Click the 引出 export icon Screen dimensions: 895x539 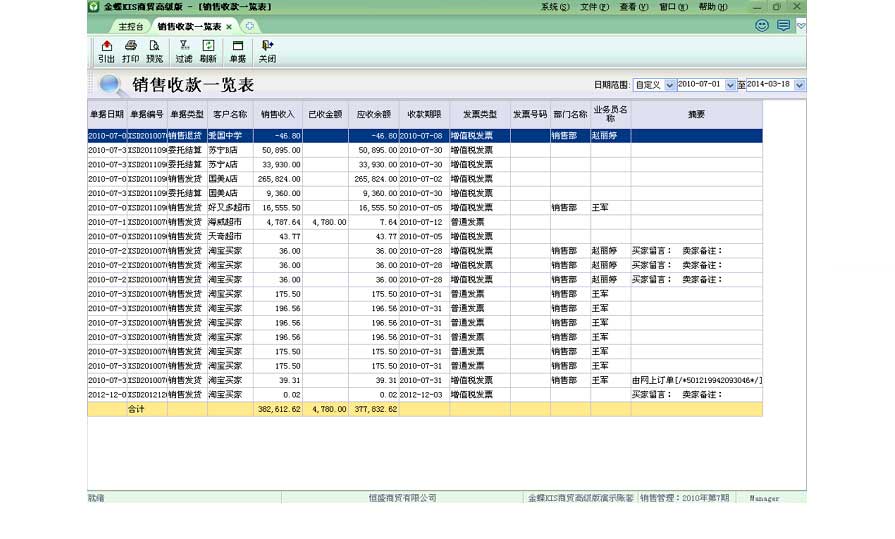click(x=106, y=51)
